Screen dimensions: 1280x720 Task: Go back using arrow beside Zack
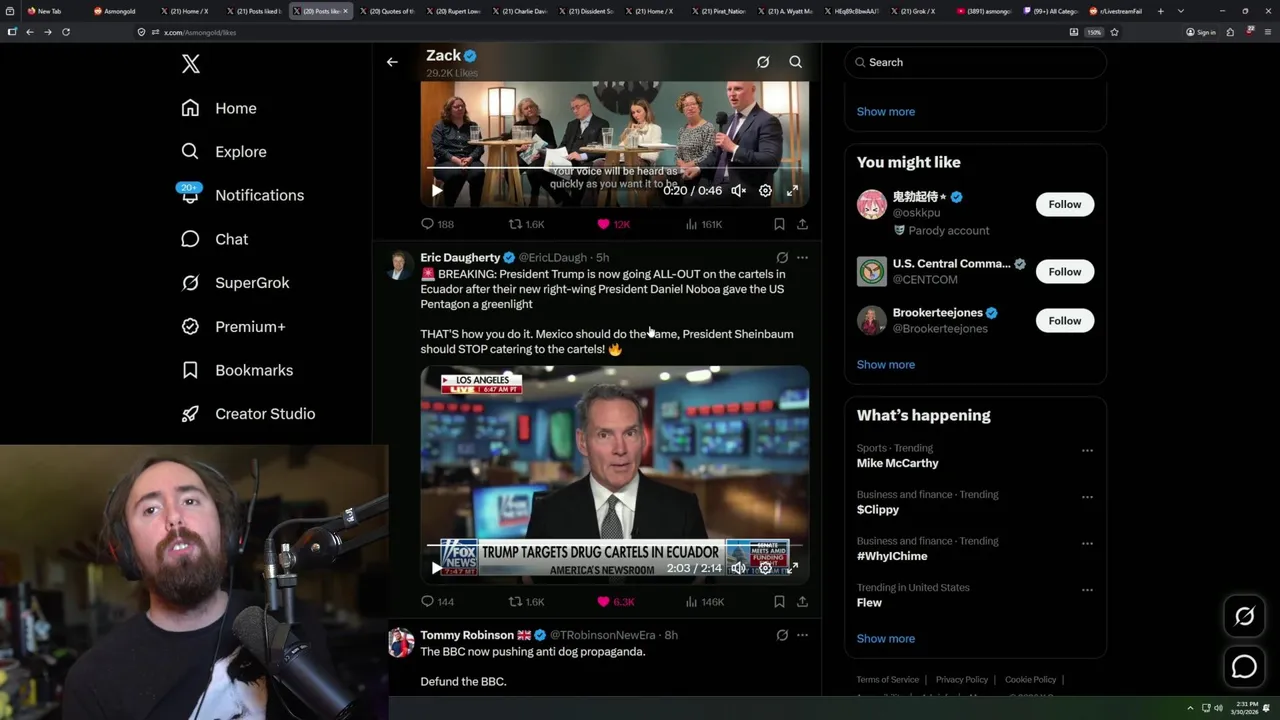coord(392,62)
